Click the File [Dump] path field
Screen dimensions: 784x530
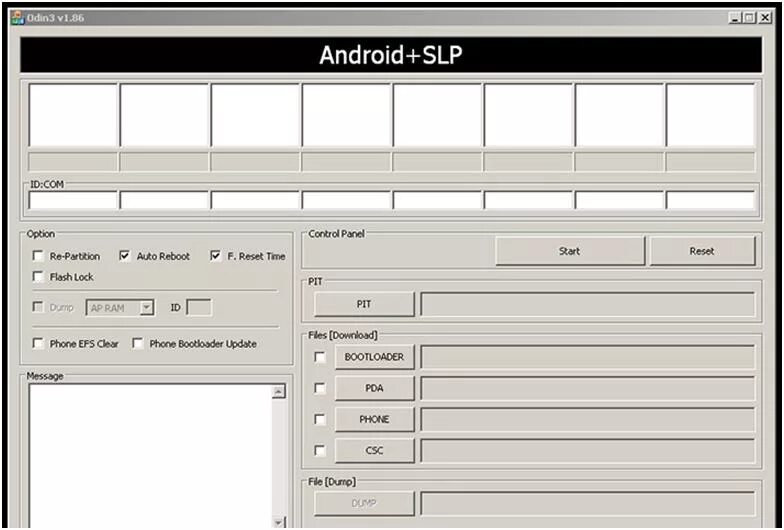[588, 503]
